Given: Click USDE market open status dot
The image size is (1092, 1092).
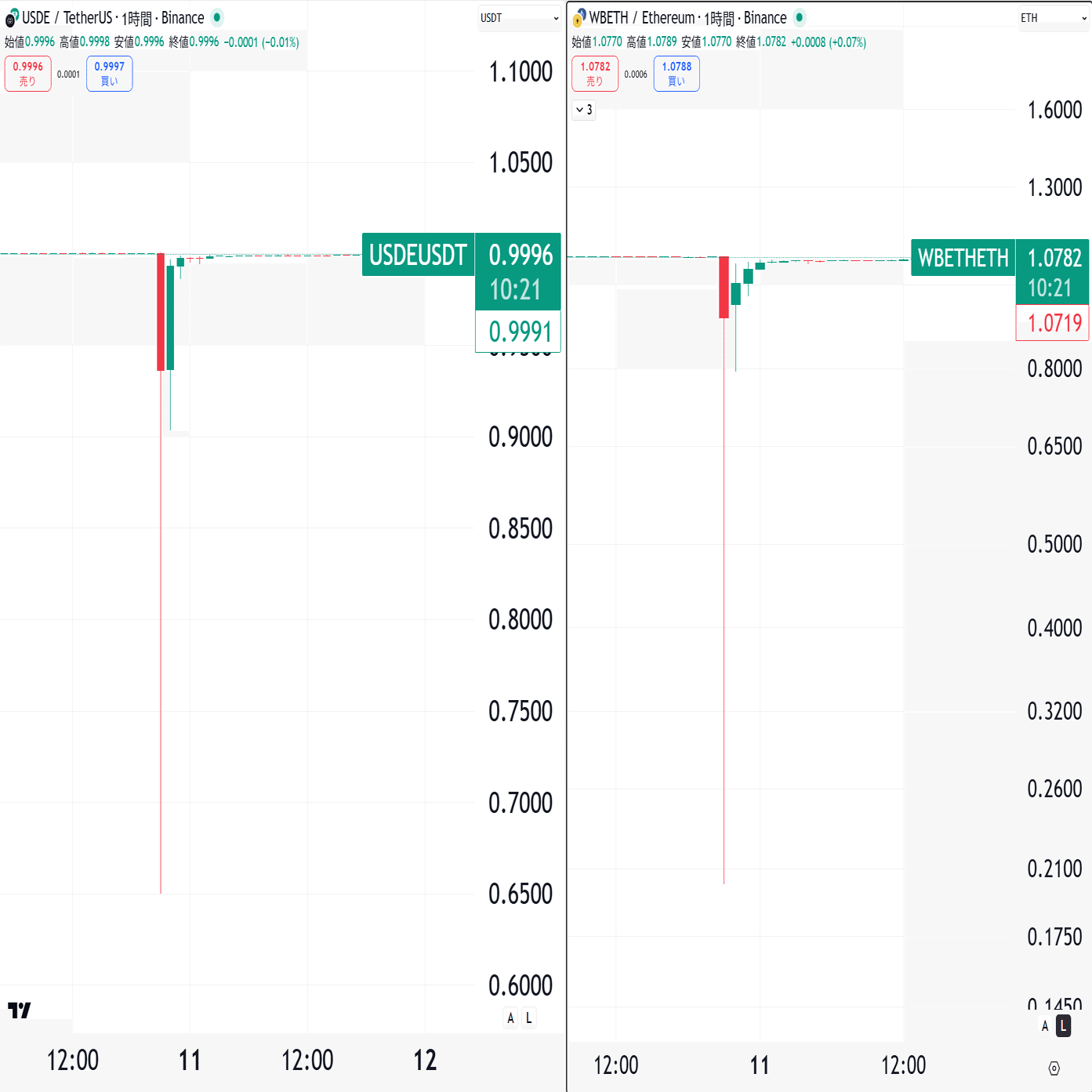Looking at the screenshot, I should point(217,17).
